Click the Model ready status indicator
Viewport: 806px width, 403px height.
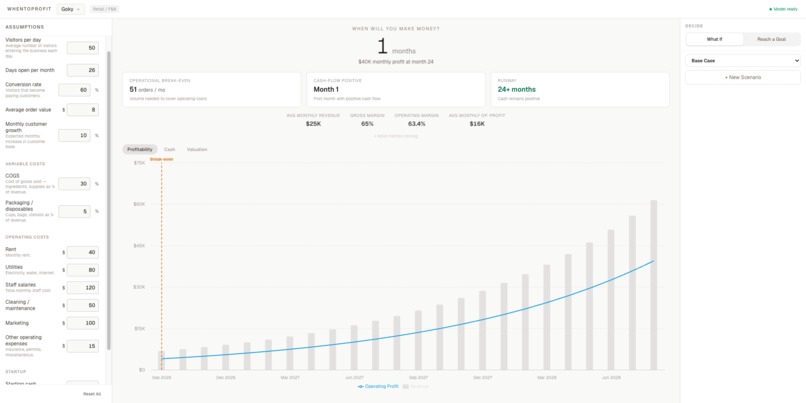pos(783,9)
